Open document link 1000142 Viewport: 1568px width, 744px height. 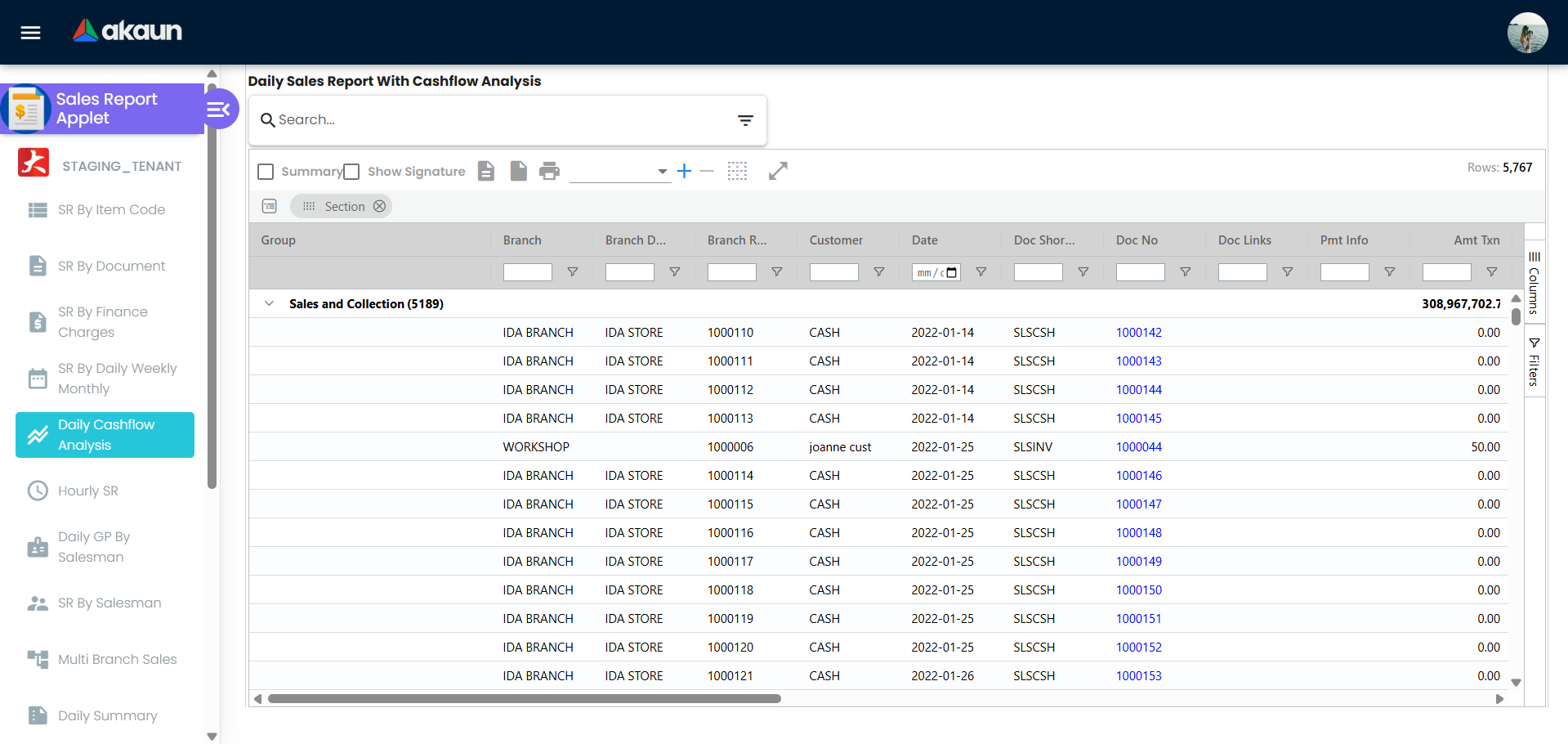pos(1138,332)
